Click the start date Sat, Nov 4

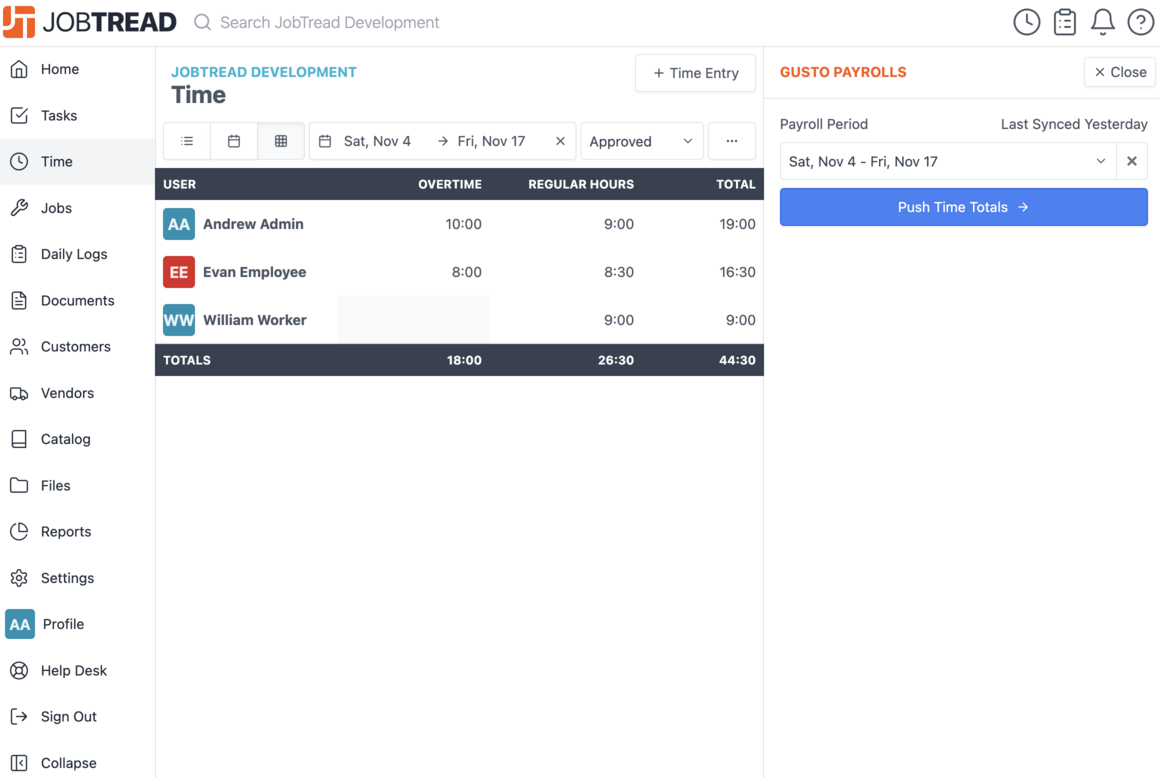pyautogui.click(x=377, y=141)
